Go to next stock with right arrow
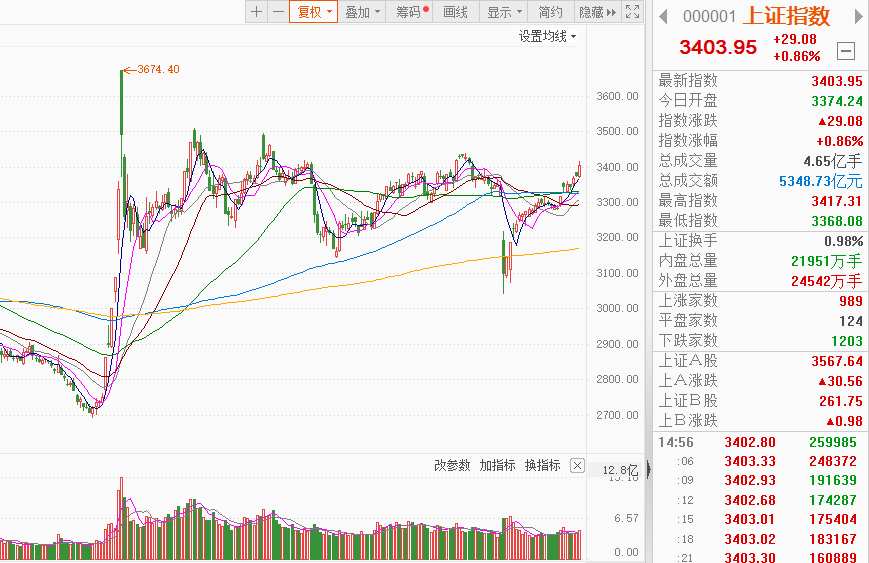 856,16
